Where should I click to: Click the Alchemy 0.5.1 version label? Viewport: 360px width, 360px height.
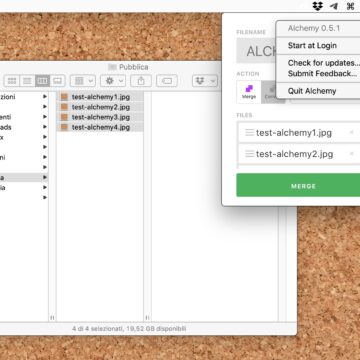pos(314,28)
